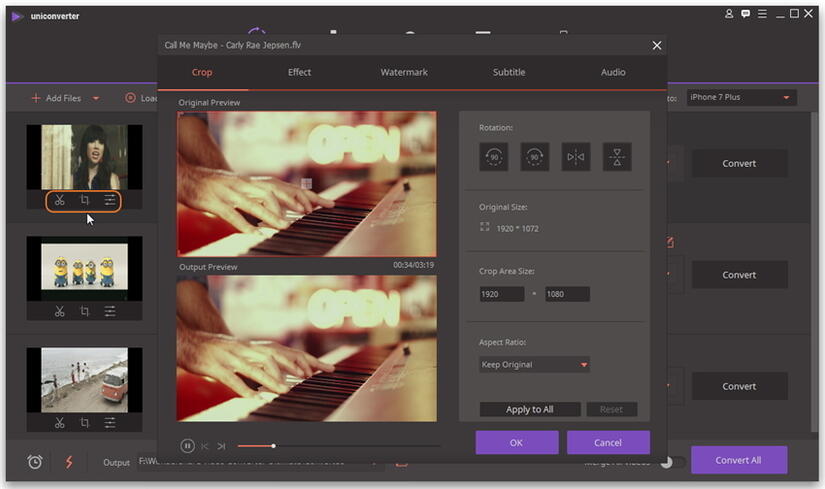
Task: Click the preview playback progress slider
Action: (339, 446)
